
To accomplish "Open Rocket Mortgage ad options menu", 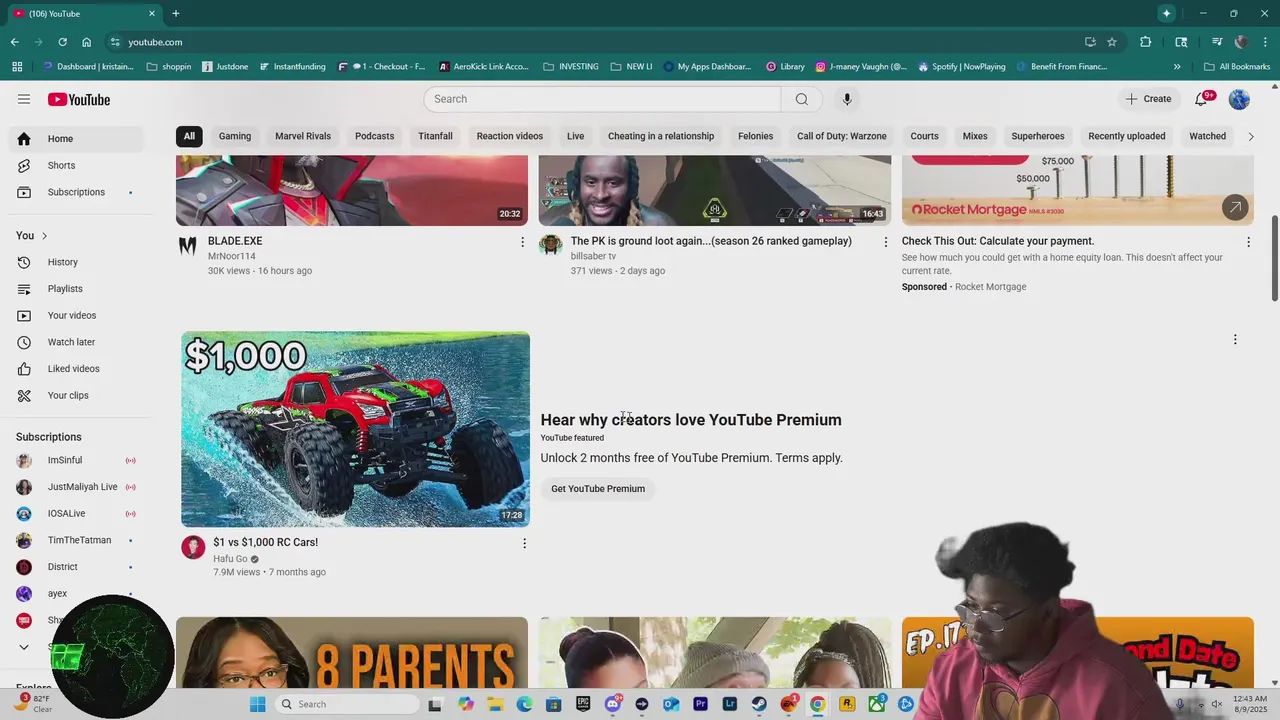I will (x=1248, y=242).
